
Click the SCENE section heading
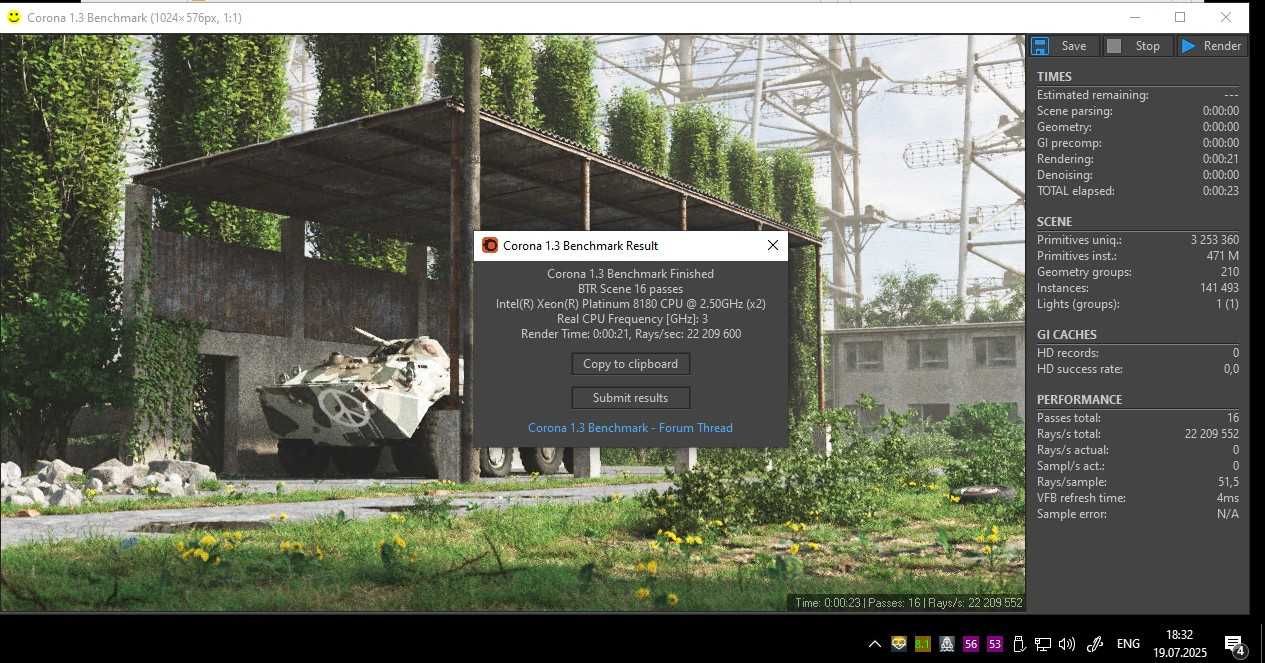(1054, 222)
